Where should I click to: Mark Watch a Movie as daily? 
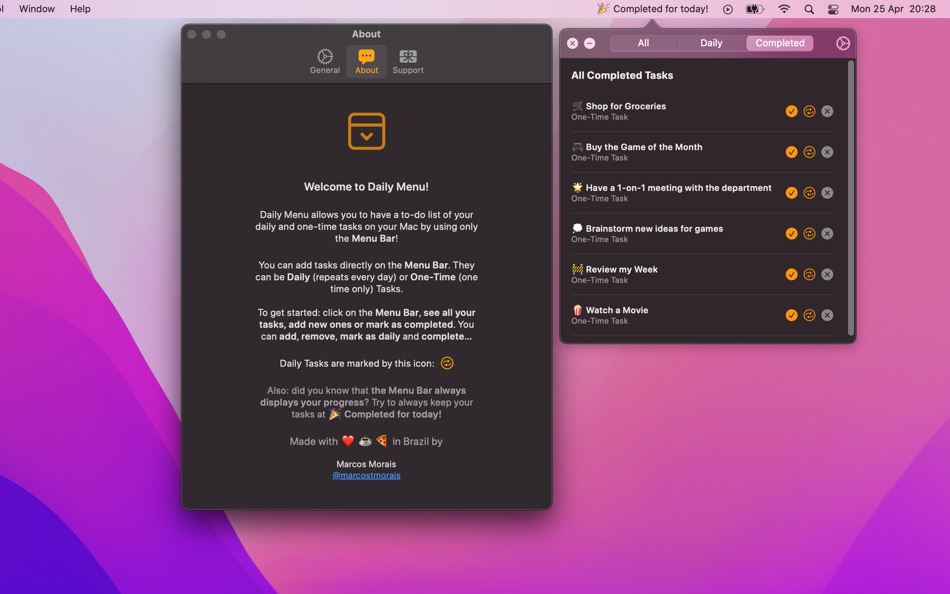(809, 315)
